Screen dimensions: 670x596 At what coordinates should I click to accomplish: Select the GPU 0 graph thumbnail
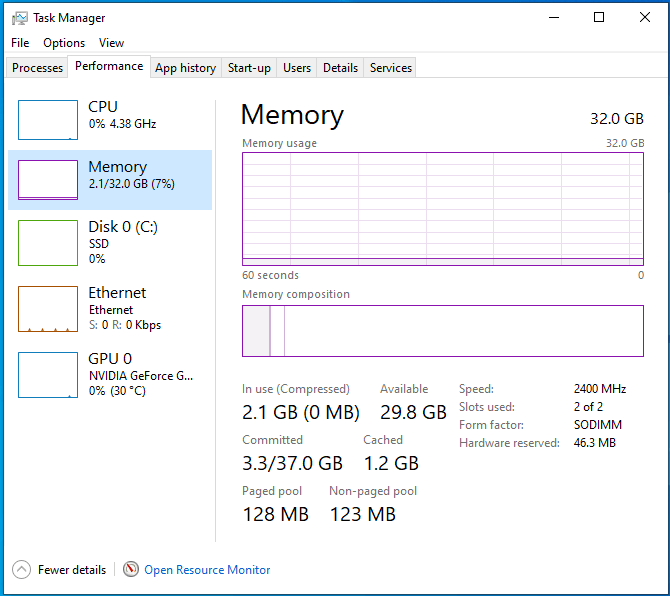point(48,375)
